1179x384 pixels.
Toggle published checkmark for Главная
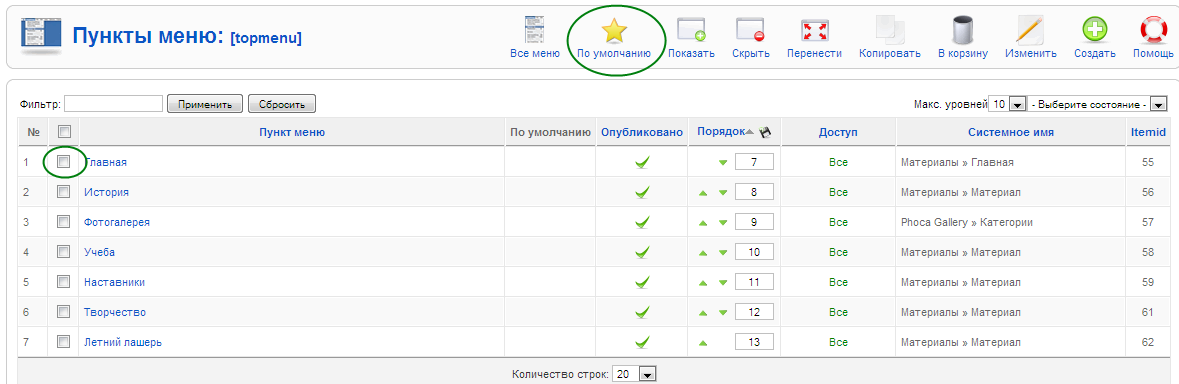click(641, 162)
